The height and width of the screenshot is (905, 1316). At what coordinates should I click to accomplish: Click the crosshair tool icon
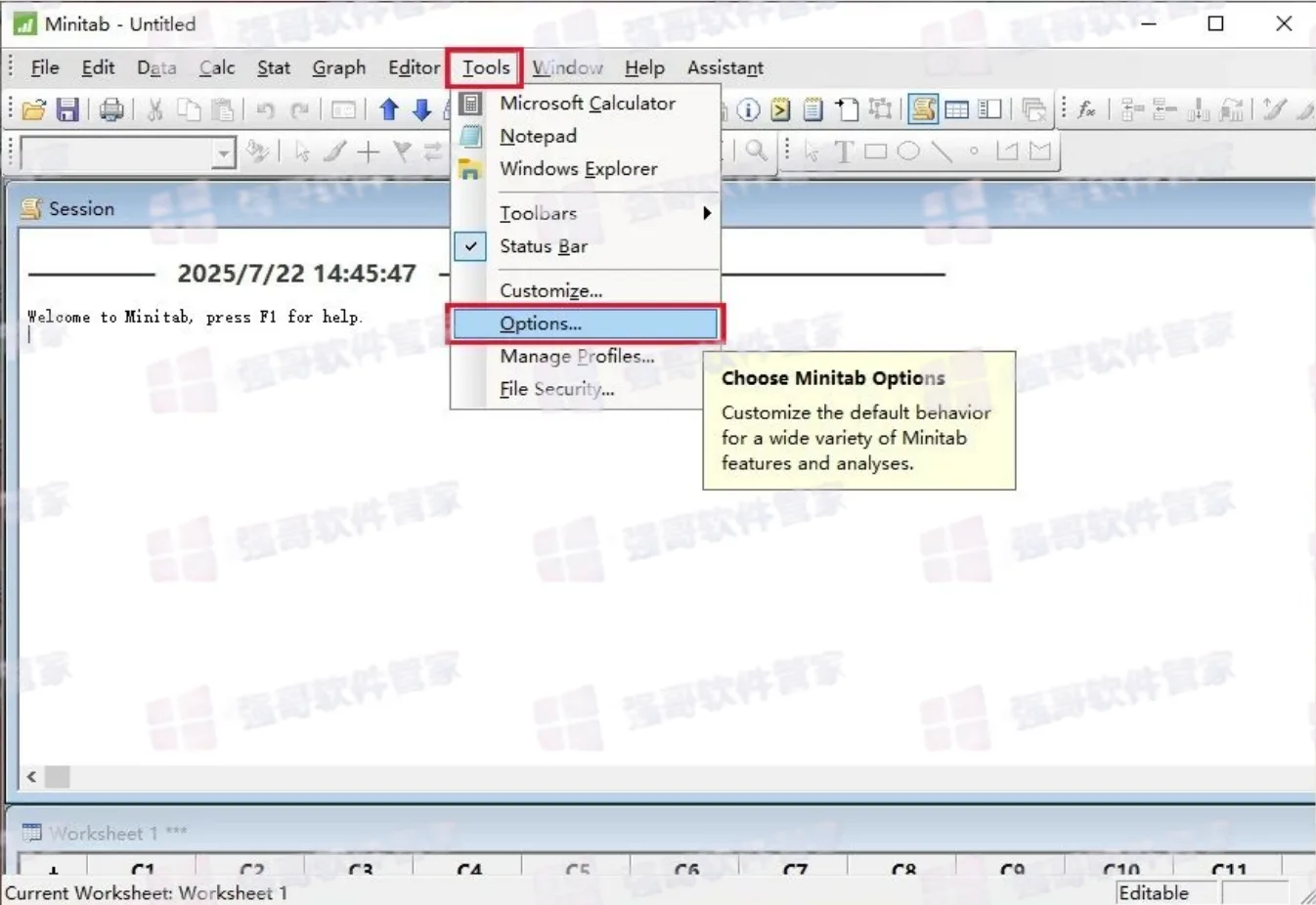click(368, 151)
